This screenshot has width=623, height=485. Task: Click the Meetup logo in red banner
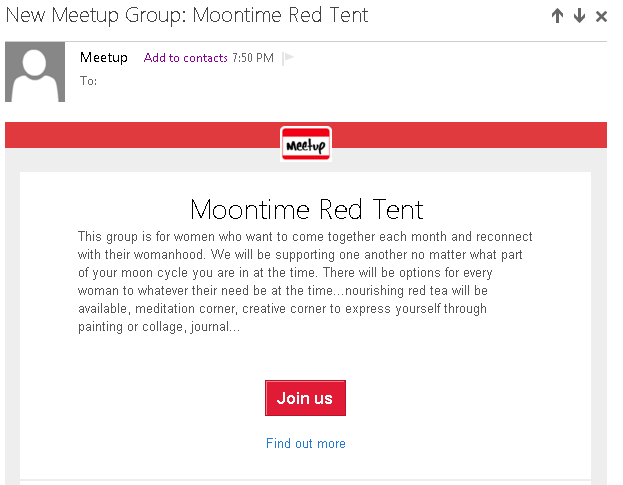coord(305,145)
